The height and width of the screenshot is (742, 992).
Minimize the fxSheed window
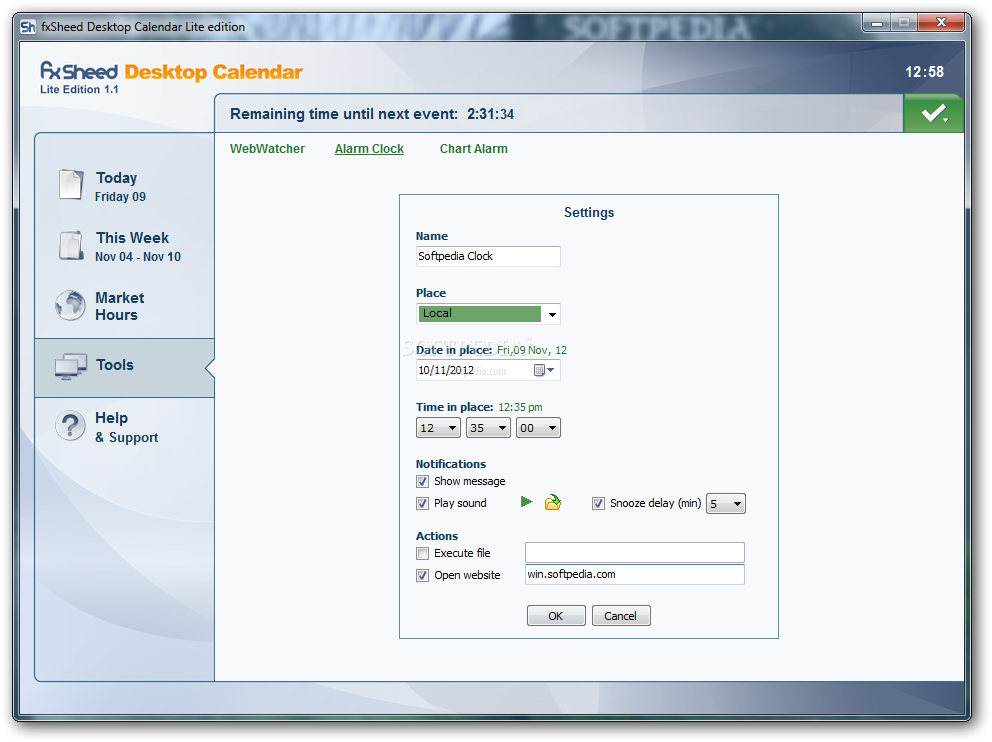coord(876,23)
